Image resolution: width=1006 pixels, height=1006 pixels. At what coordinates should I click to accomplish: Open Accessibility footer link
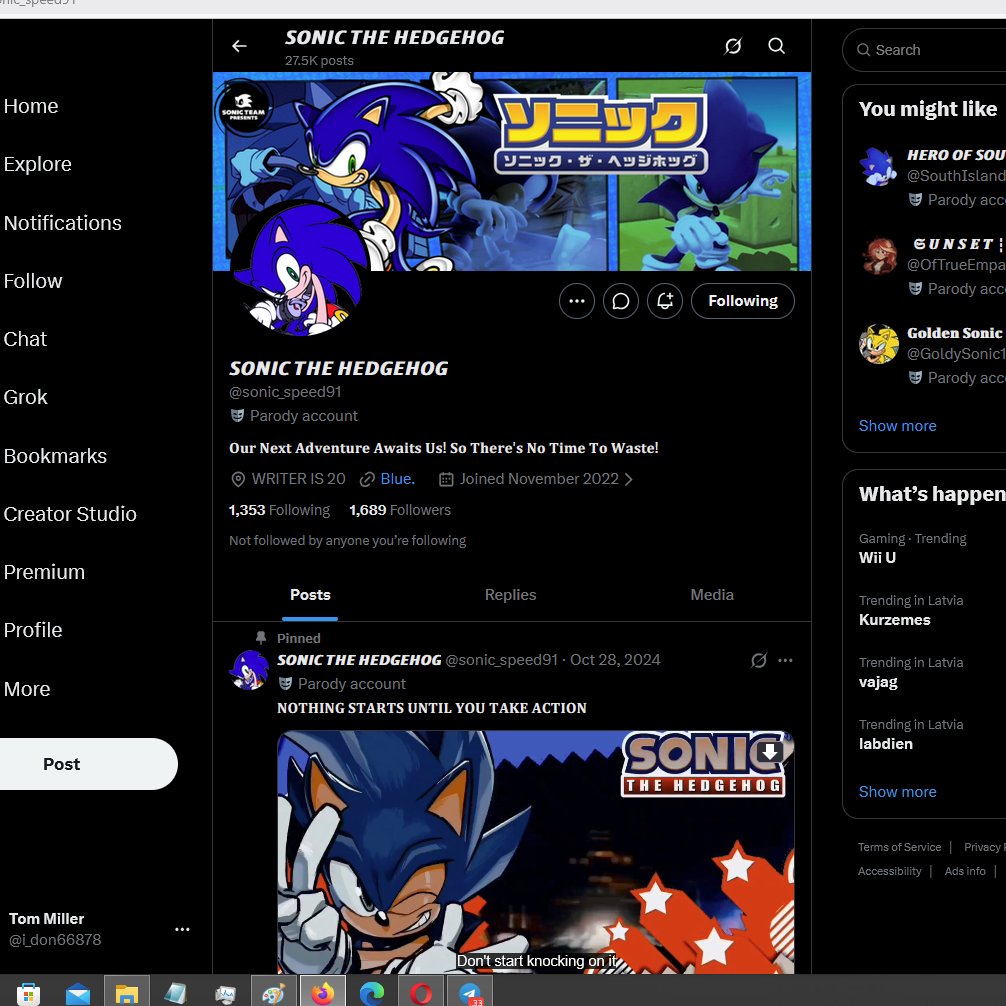889,871
